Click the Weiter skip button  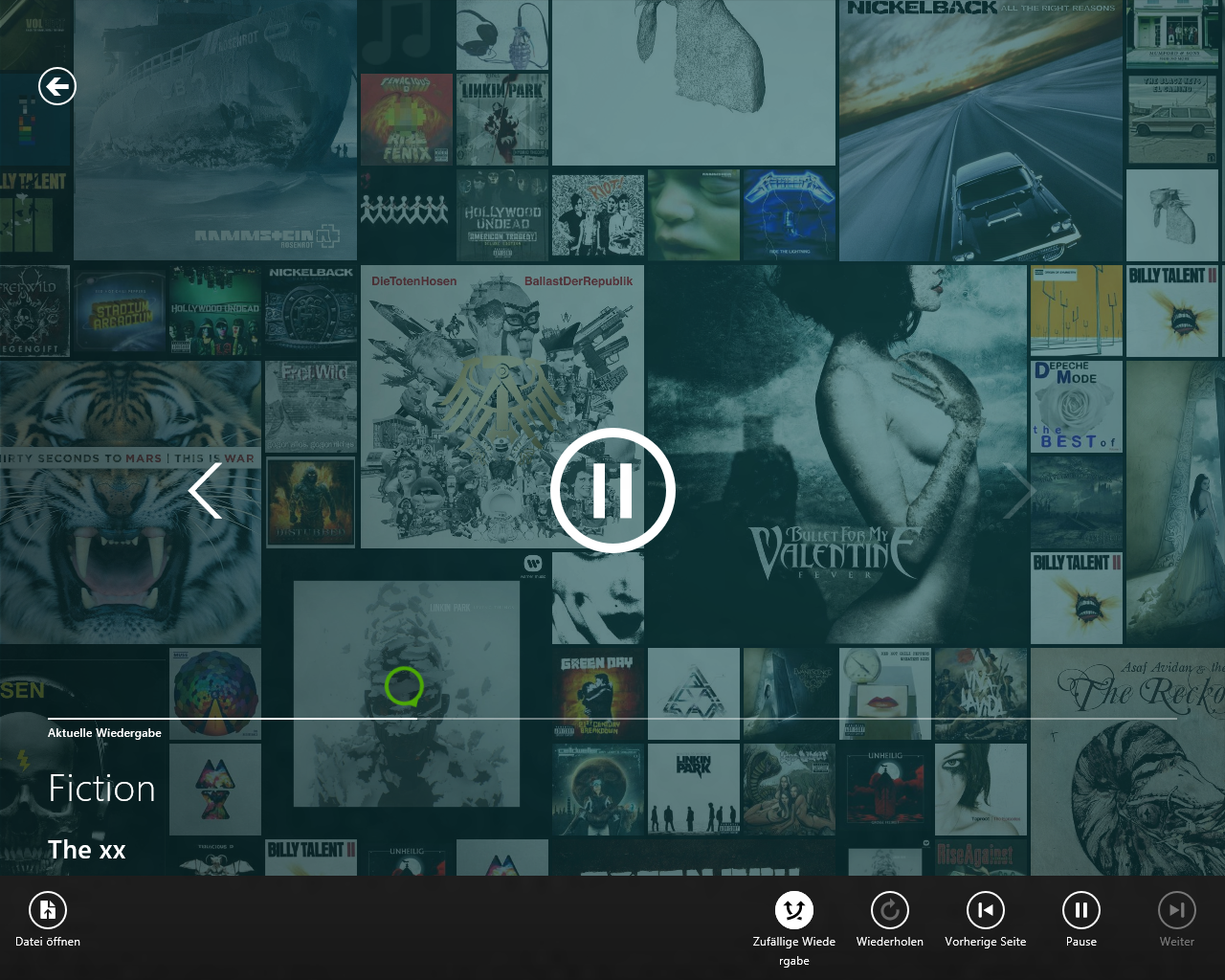1177,920
